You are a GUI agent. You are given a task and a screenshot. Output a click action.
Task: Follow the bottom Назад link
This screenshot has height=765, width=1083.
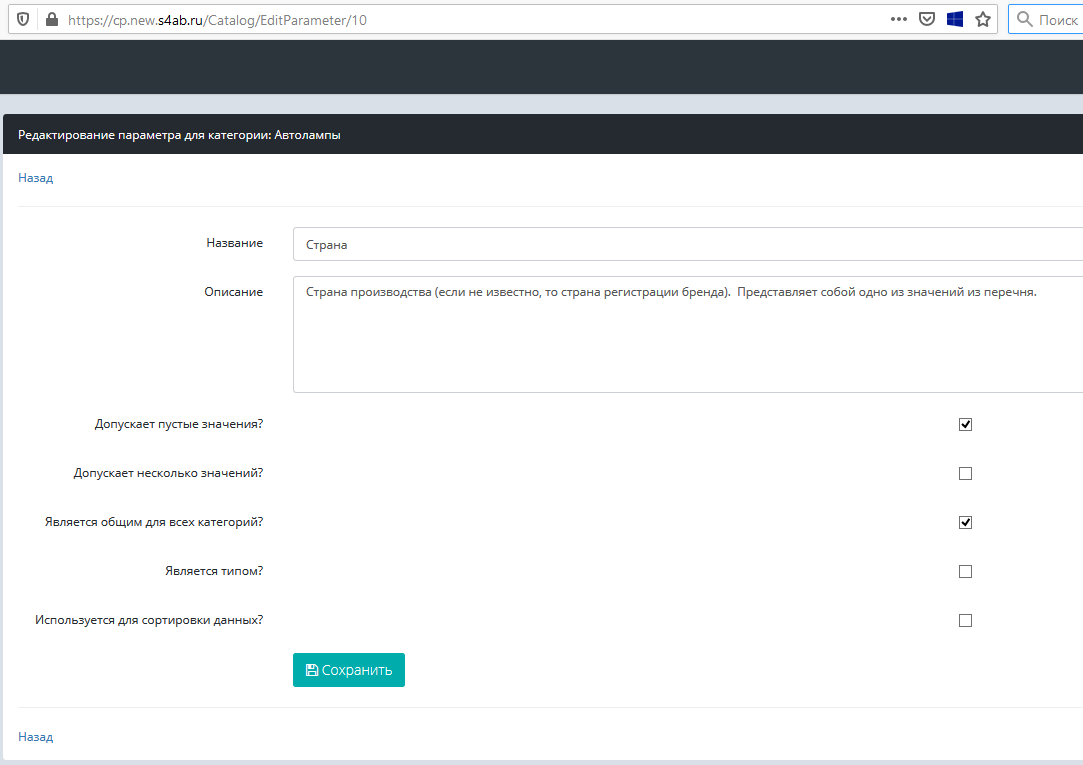(35, 737)
